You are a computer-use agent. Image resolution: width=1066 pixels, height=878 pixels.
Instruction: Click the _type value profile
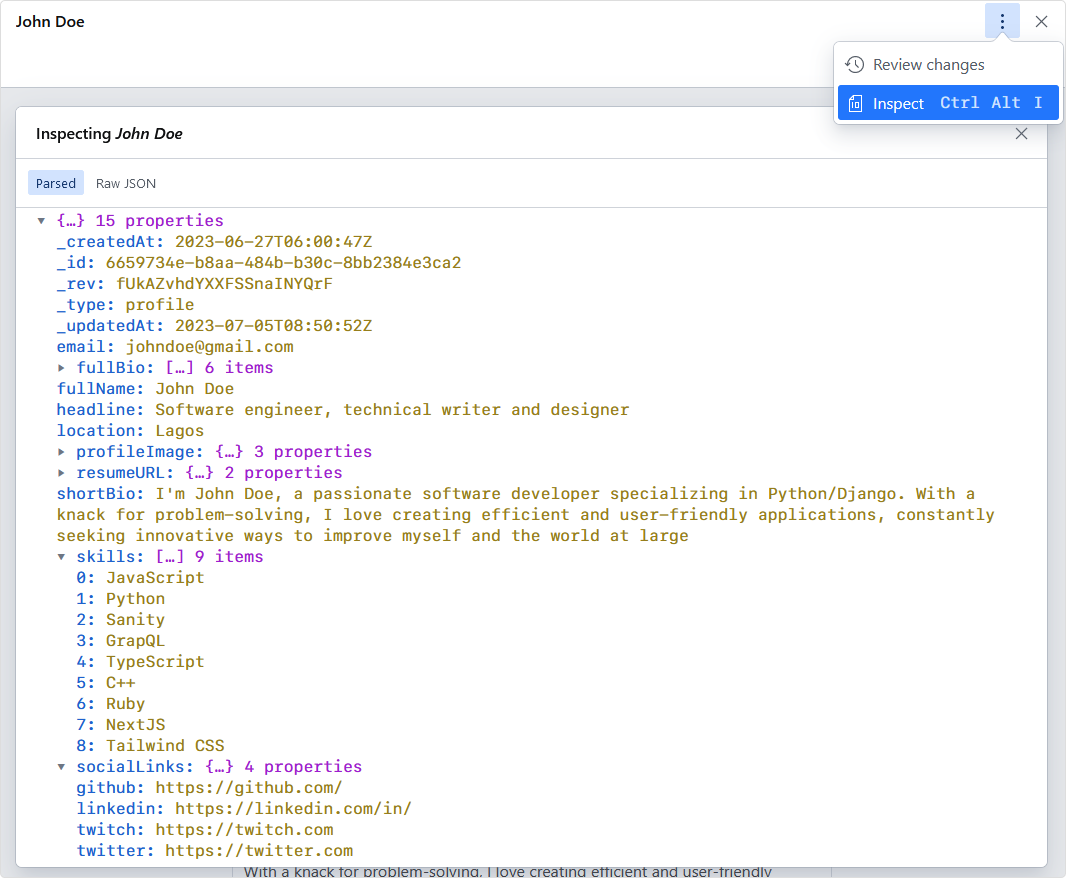pyautogui.click(x=160, y=305)
